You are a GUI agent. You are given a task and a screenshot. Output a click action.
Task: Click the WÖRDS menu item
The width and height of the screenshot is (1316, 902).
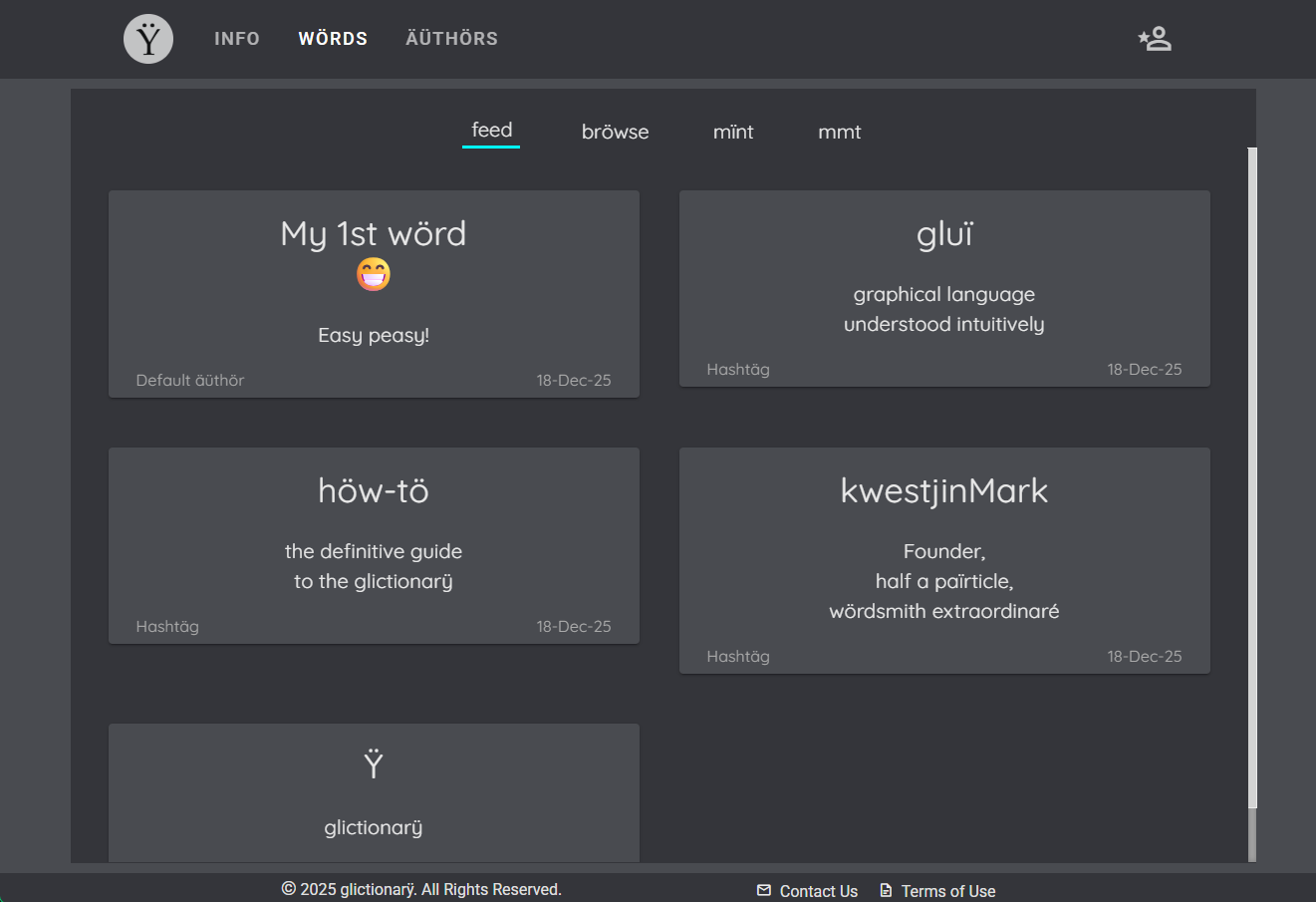click(x=333, y=38)
